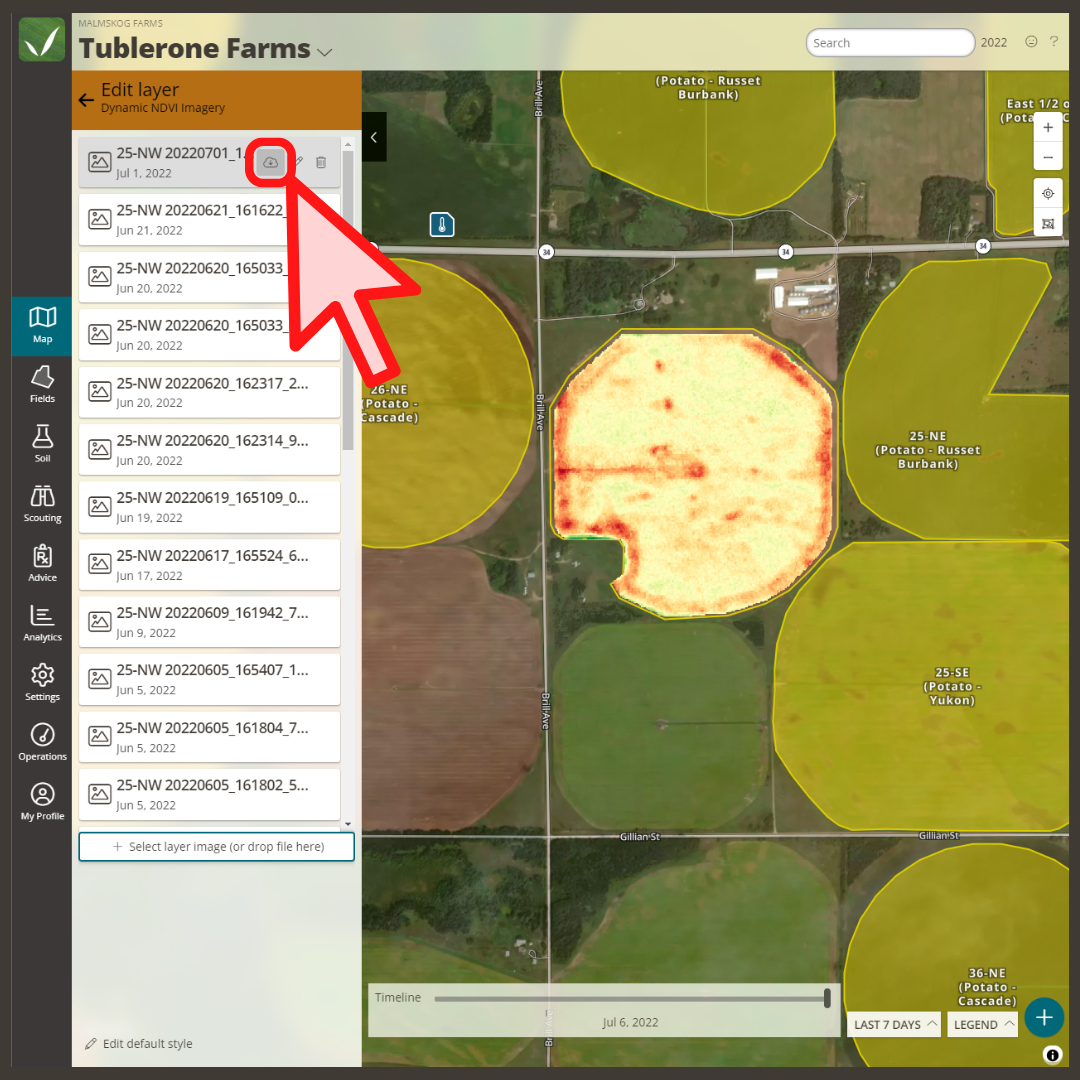Click image icon of layer 20220620_162317
1080x1080 pixels.
click(100, 391)
